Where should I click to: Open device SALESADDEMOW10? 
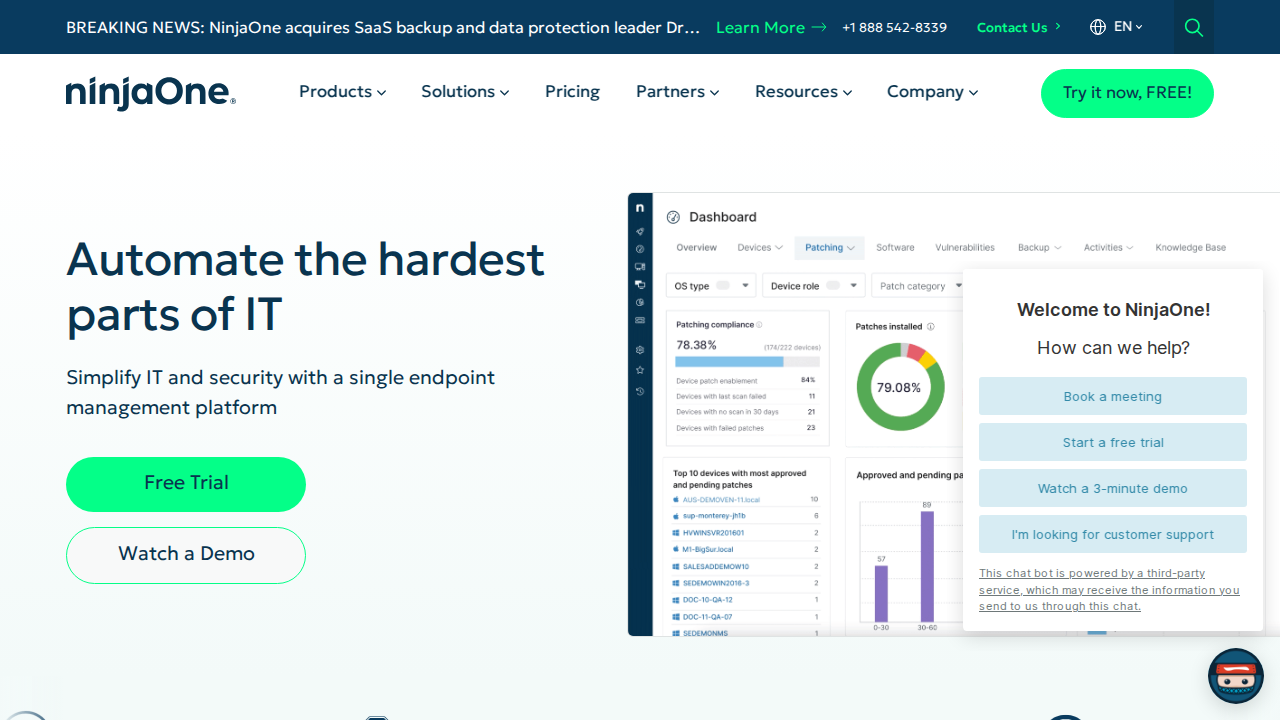point(716,566)
